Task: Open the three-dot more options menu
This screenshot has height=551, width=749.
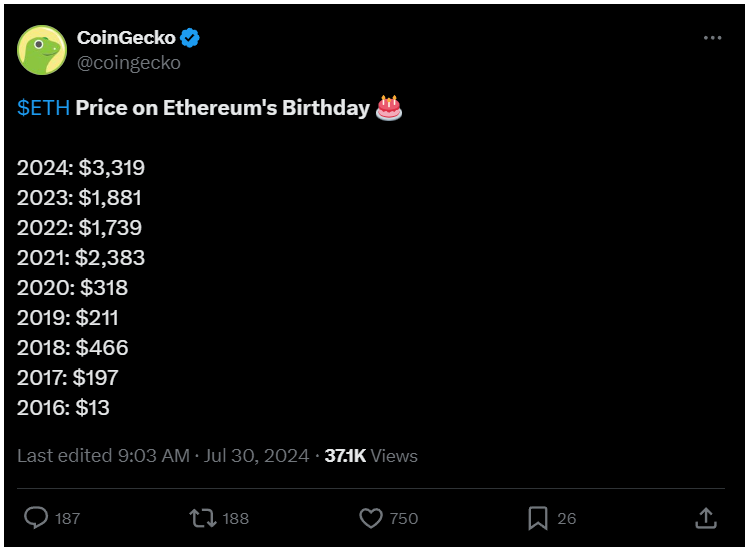Action: (712, 38)
